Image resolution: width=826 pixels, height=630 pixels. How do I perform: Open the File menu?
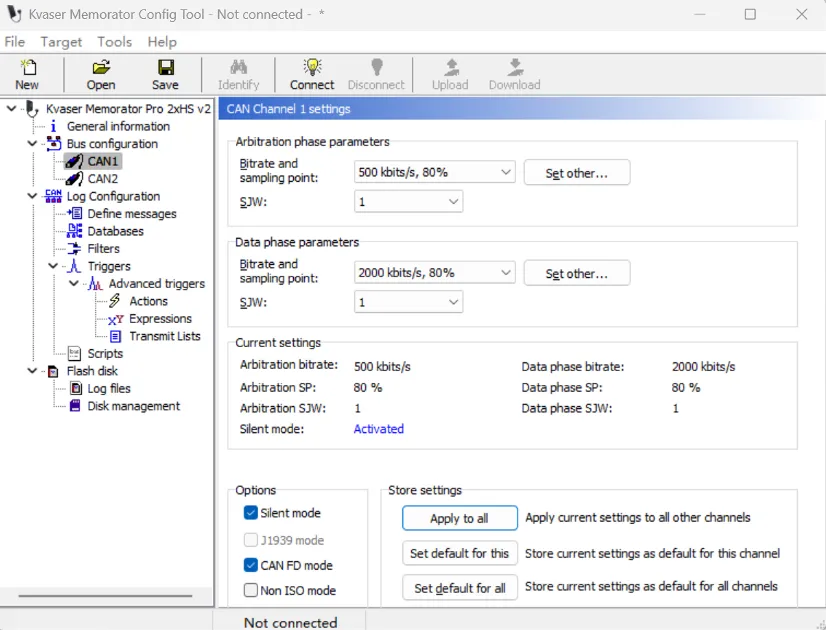15,42
